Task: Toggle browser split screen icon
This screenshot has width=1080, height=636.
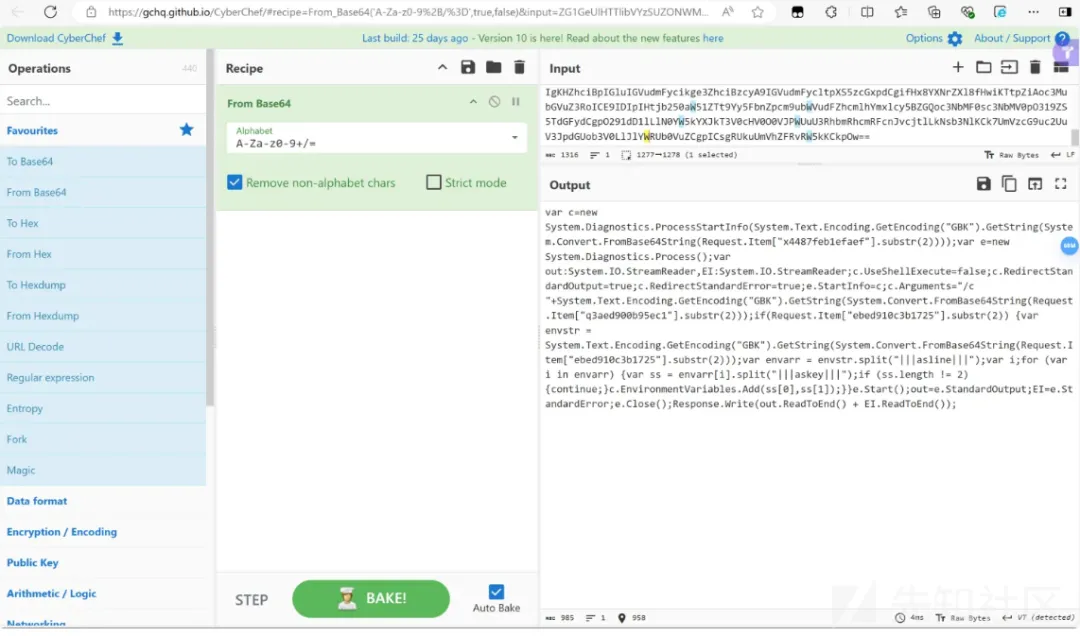Action: click(867, 12)
